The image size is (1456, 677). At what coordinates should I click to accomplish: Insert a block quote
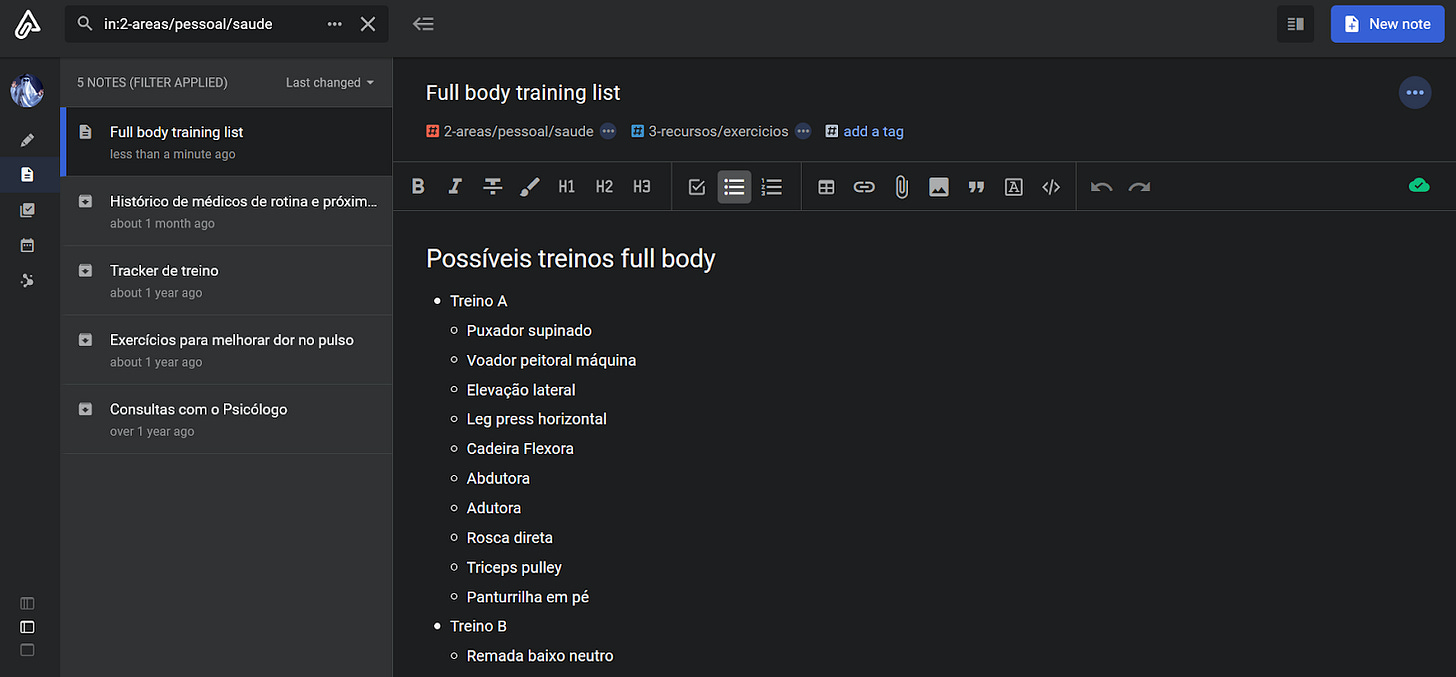[x=976, y=186]
